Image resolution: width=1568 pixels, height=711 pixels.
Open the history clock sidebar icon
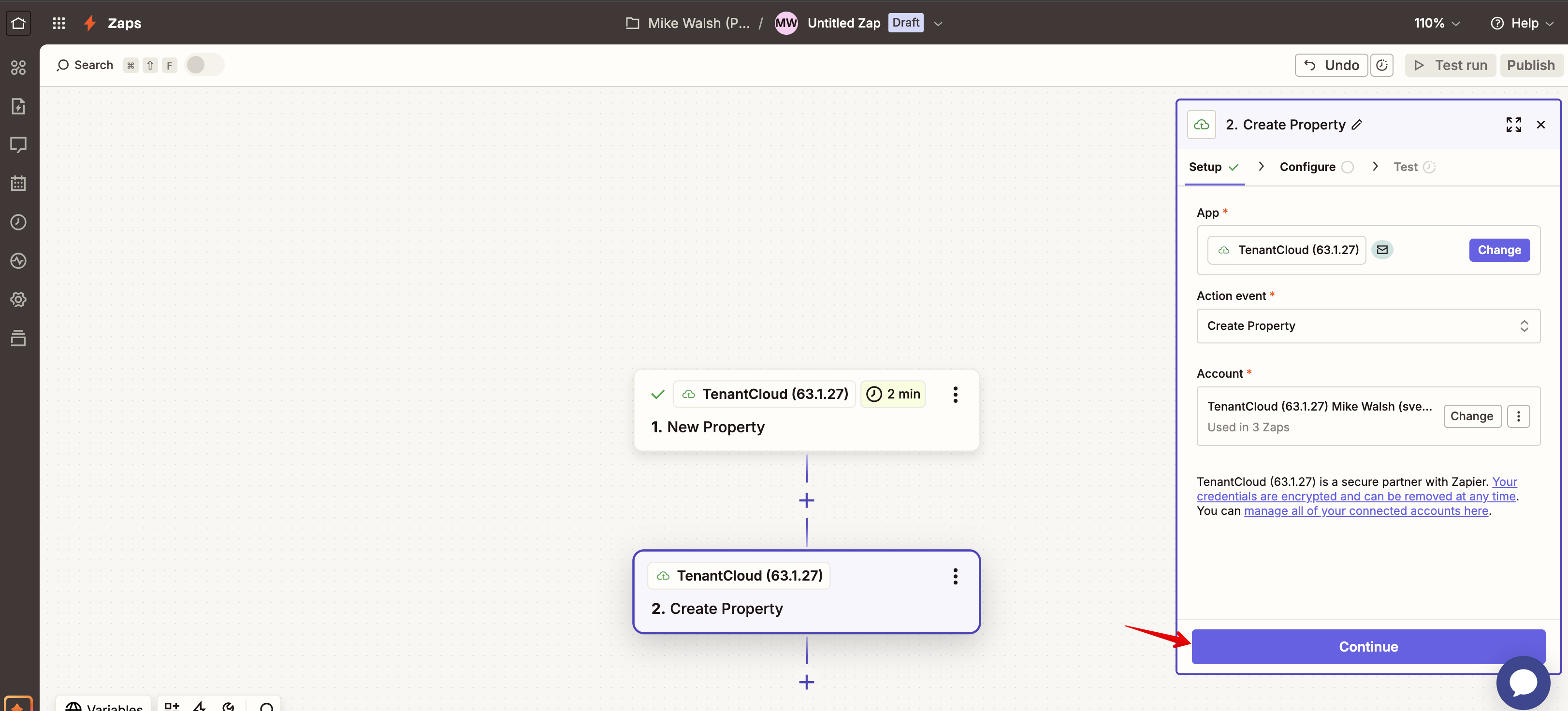pyautogui.click(x=18, y=222)
